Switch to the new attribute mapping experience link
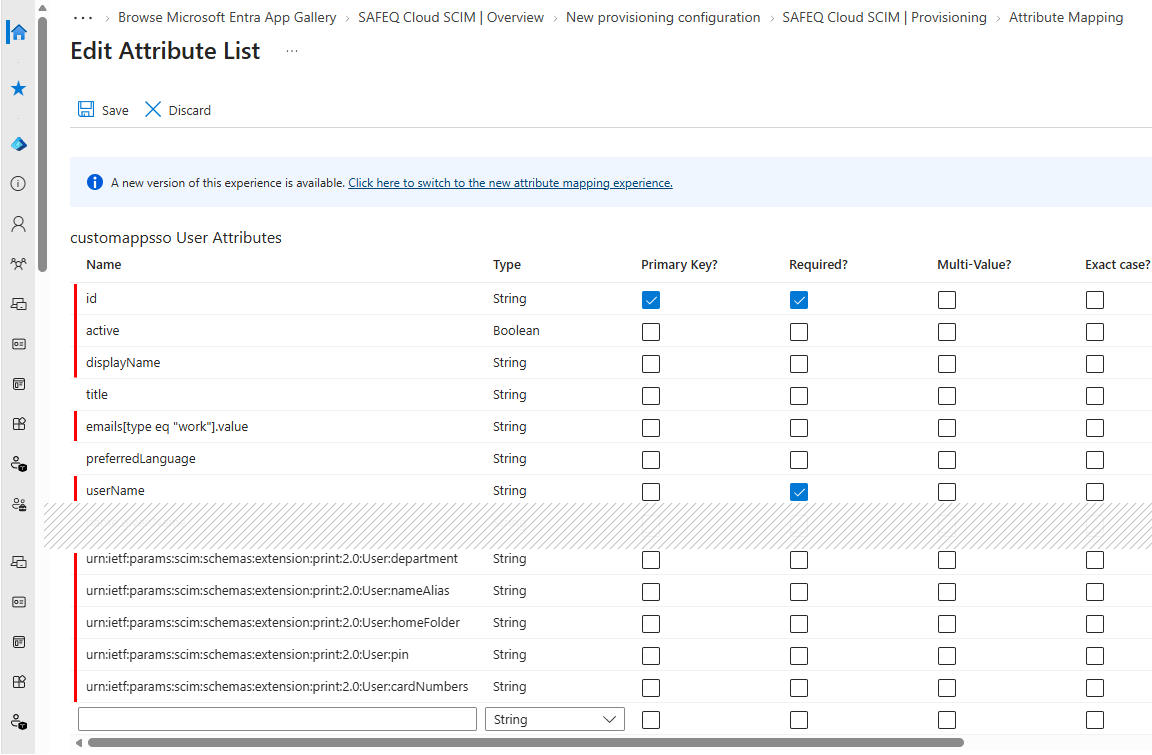The image size is (1152, 755). (x=510, y=183)
